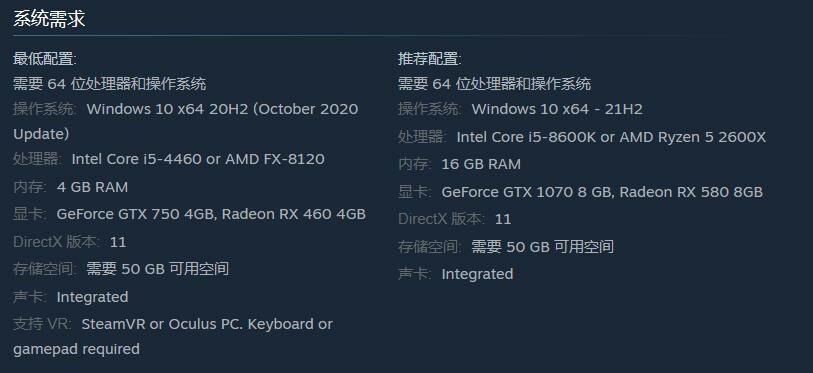Click the 支持 VR label
813x373 pixels.
(x=42, y=324)
